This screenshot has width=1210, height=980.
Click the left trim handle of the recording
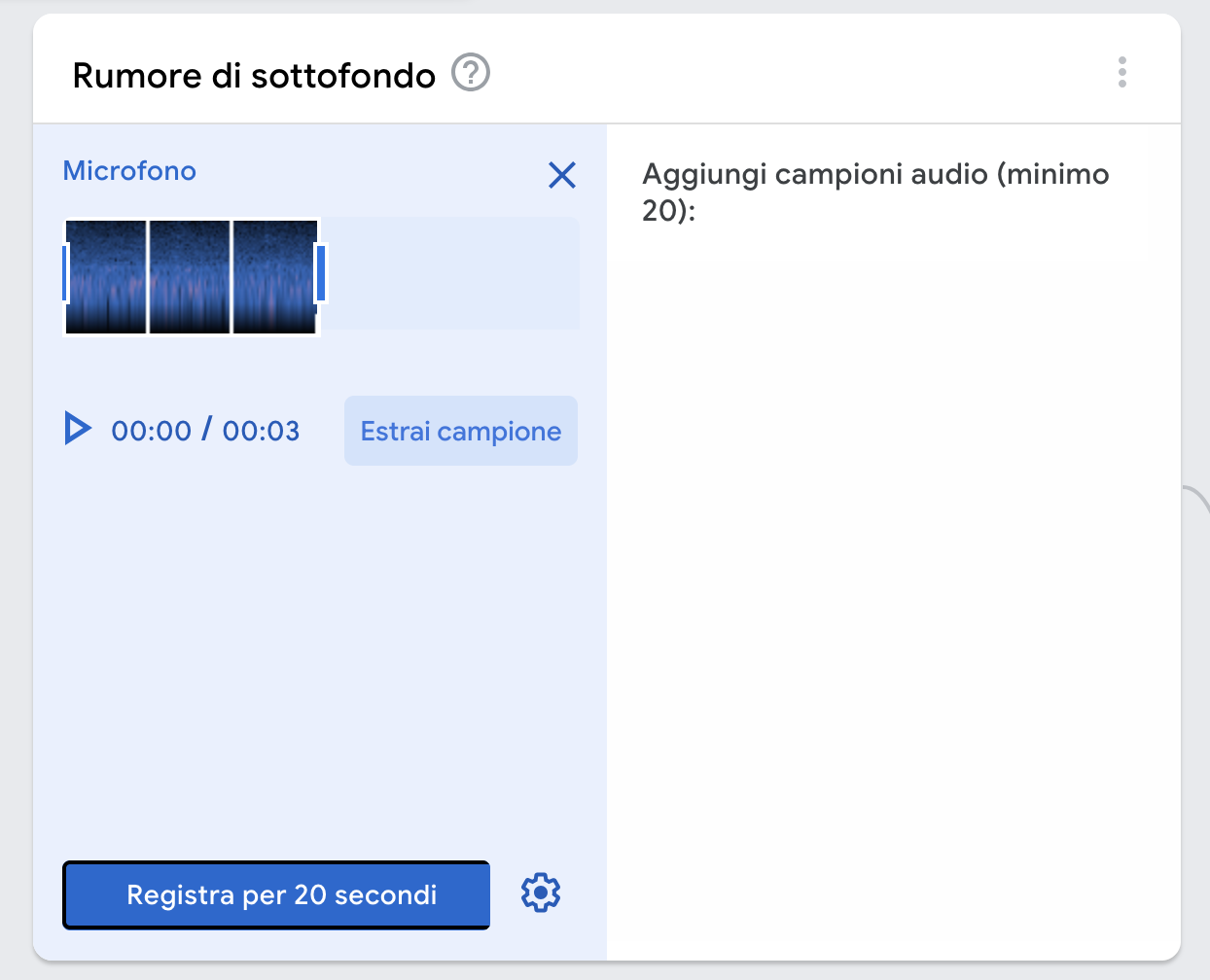click(x=65, y=273)
